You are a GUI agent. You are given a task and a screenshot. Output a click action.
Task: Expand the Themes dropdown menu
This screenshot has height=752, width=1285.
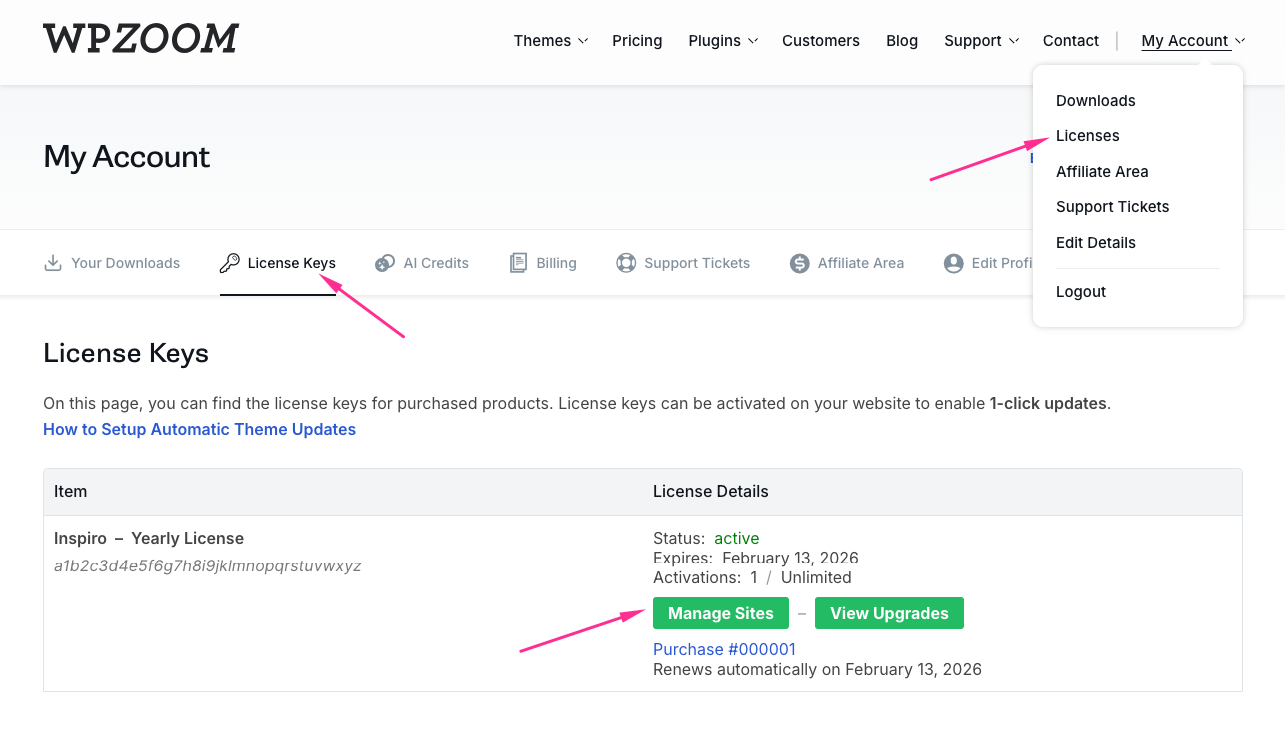(x=550, y=41)
